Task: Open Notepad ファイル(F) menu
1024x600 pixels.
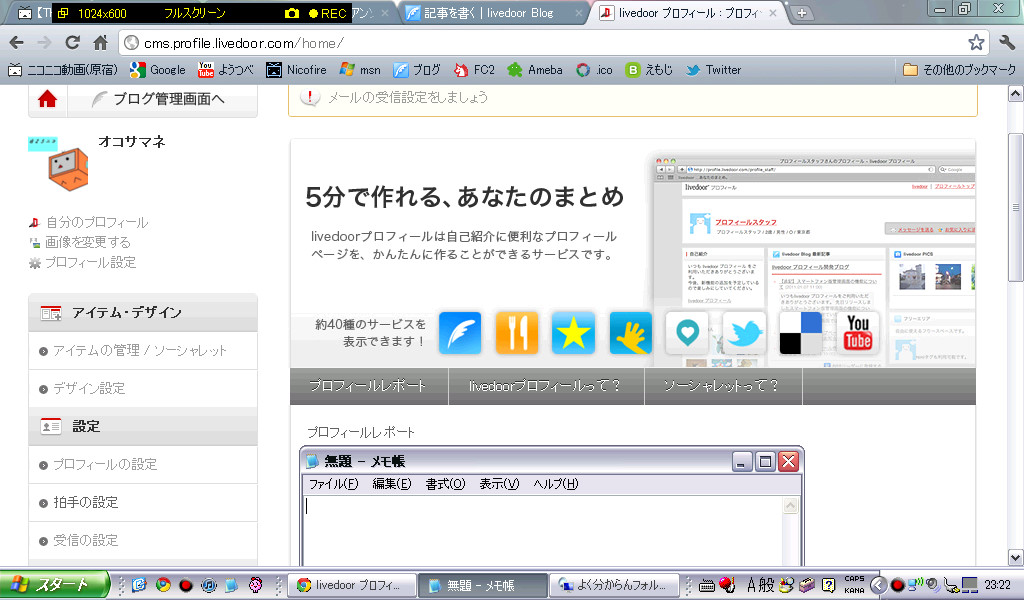Action: coord(333,484)
